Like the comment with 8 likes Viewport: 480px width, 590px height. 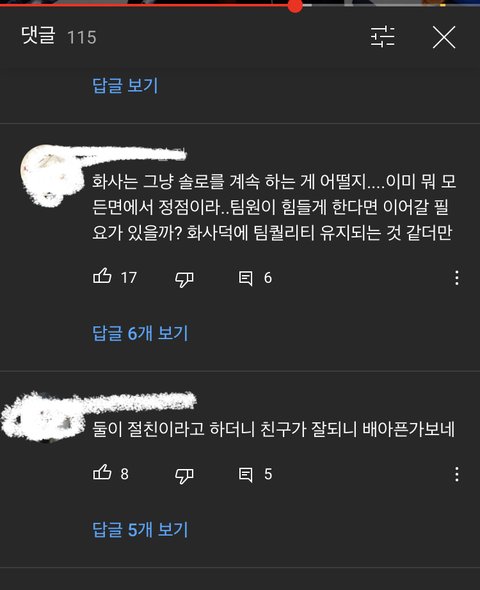102,473
